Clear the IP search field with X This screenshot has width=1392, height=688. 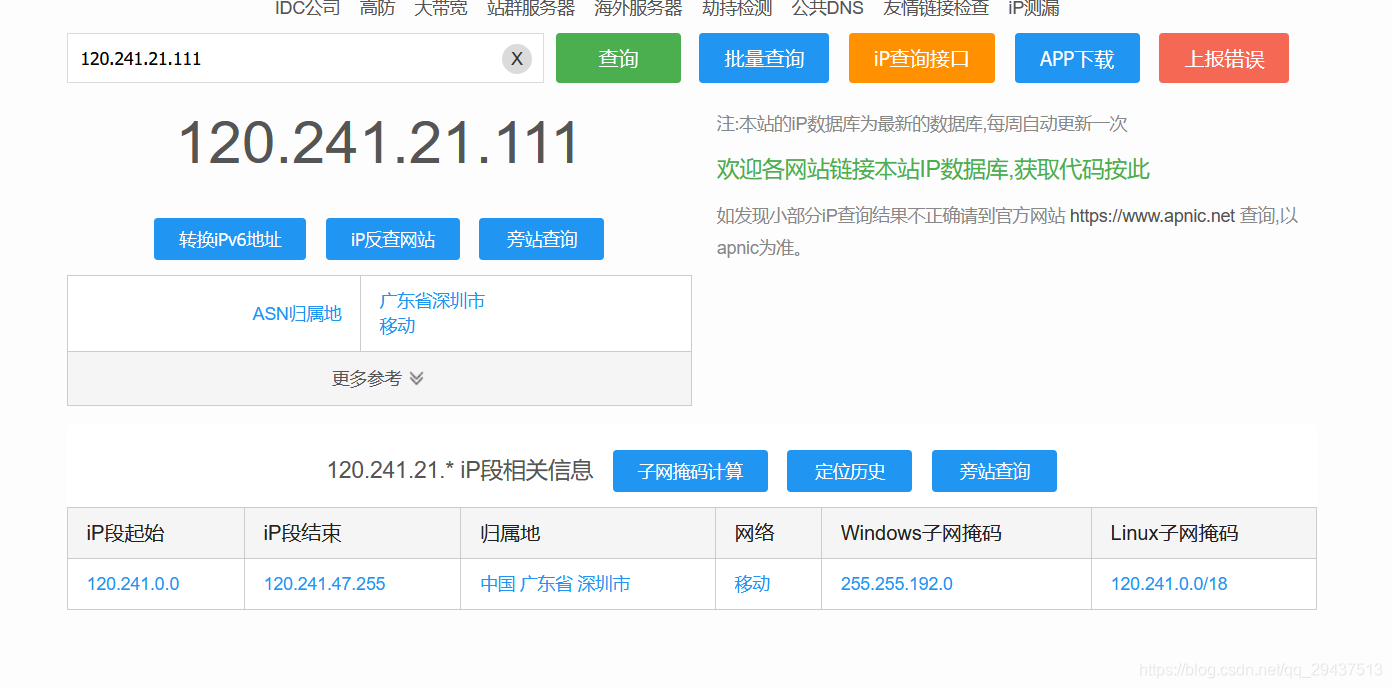click(x=516, y=59)
